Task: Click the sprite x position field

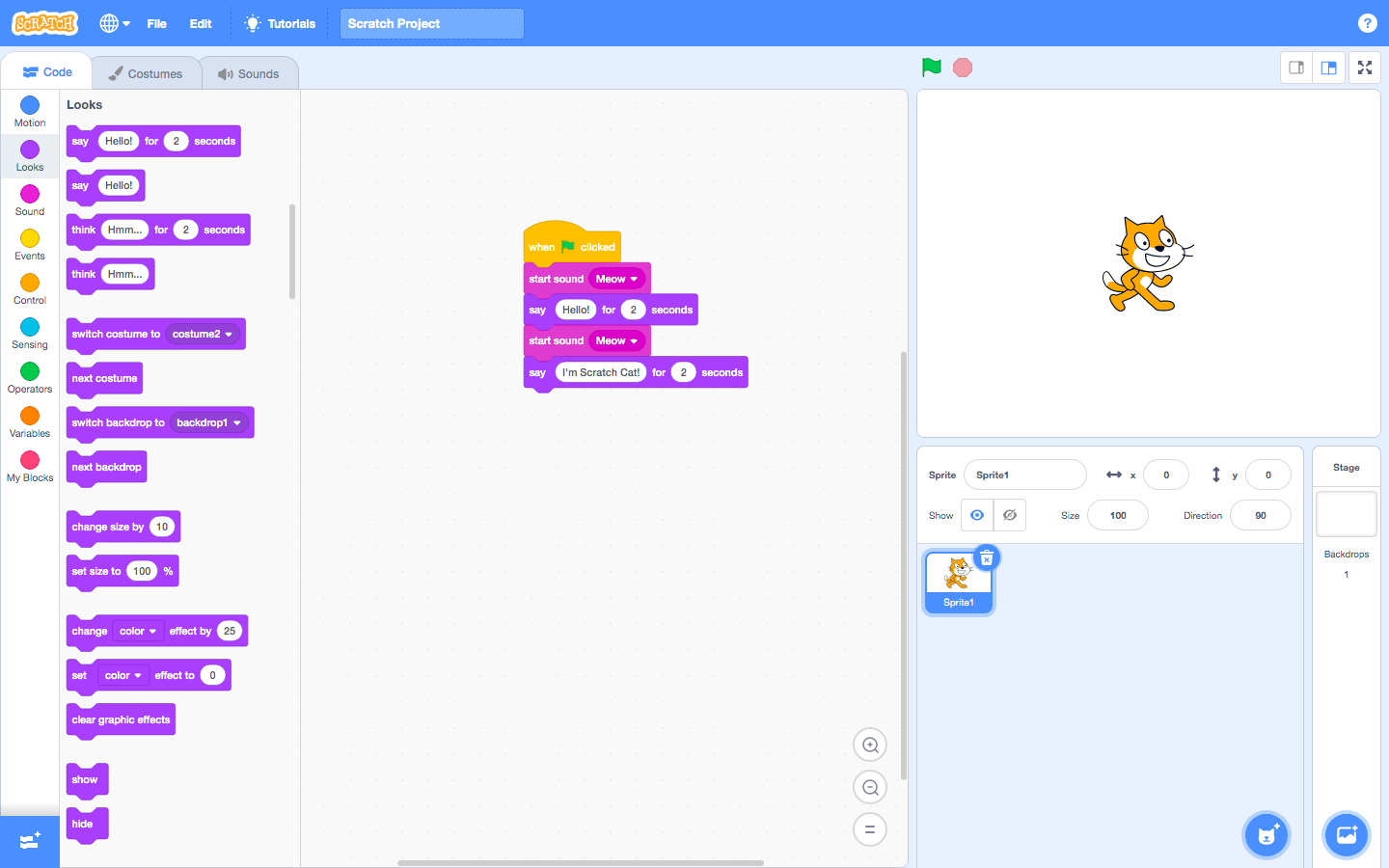Action: point(1165,475)
